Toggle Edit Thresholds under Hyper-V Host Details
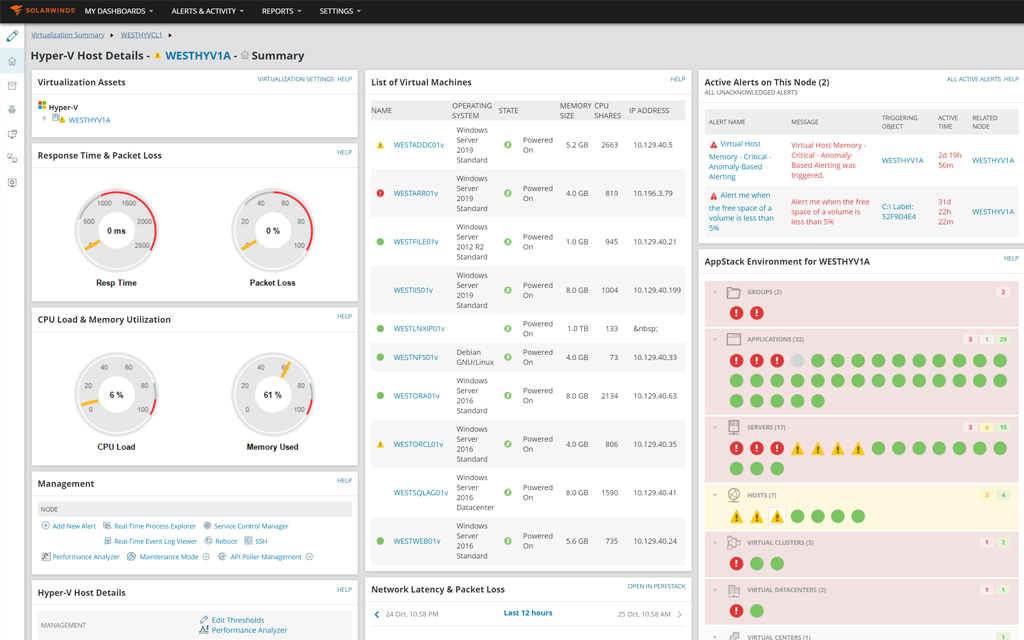1024x640 pixels. [x=237, y=620]
